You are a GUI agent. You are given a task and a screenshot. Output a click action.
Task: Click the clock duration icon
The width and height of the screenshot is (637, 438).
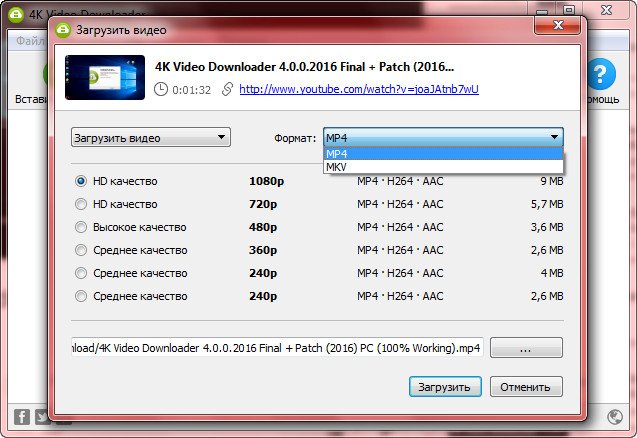[161, 89]
